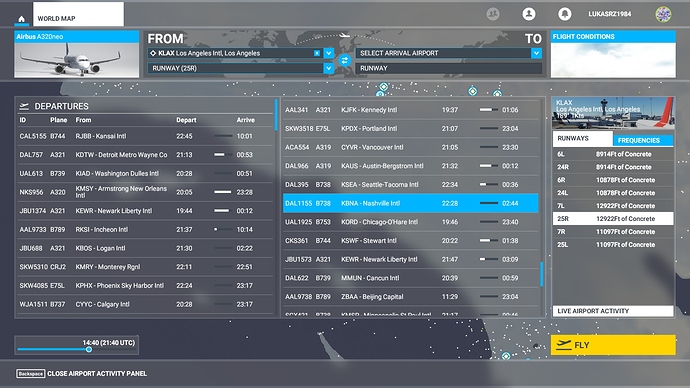Select runway 25R row
Image resolution: width=690 pixels, height=388 pixels.
[x=613, y=219]
